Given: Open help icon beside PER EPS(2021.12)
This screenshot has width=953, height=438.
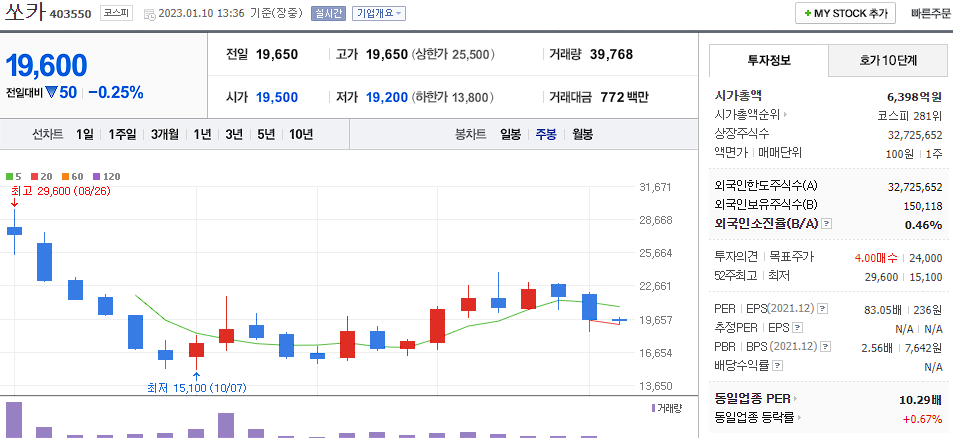Looking at the screenshot, I should point(822,309).
